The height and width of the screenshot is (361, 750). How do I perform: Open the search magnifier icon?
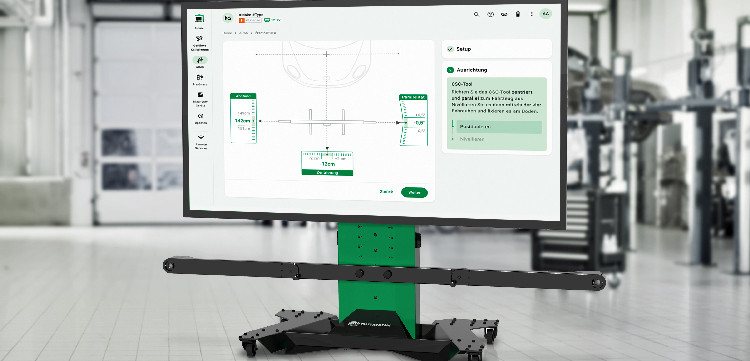pyautogui.click(x=476, y=14)
